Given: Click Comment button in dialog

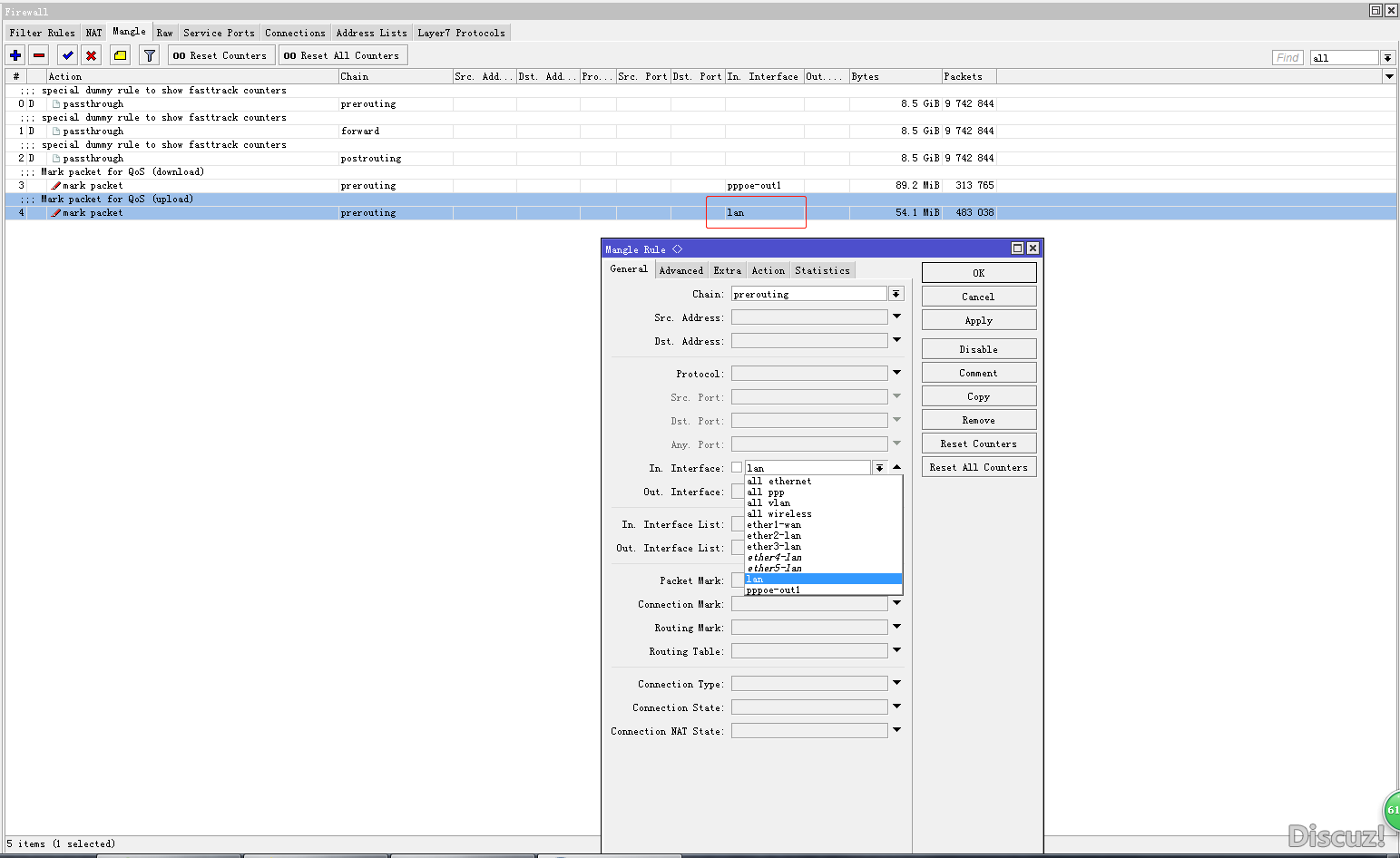Looking at the screenshot, I should tap(979, 373).
